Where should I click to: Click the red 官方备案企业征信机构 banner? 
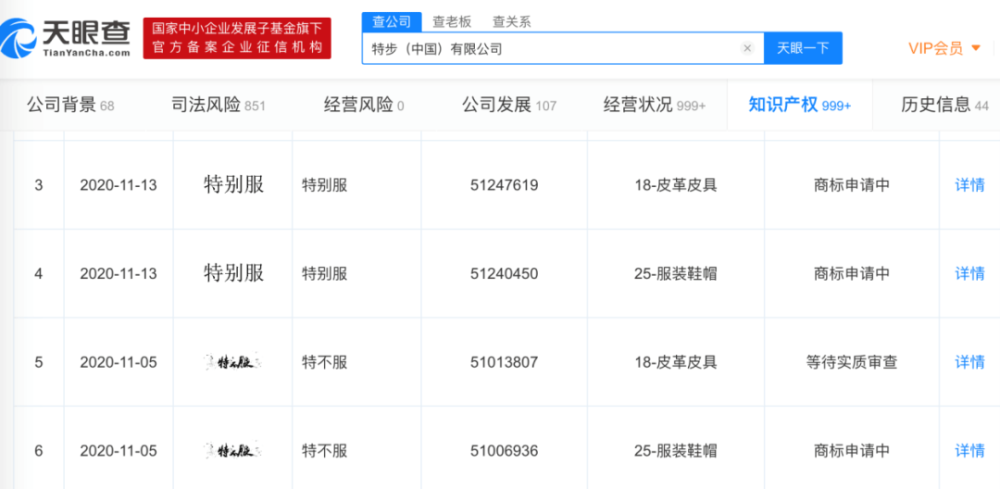pyautogui.click(x=237, y=38)
